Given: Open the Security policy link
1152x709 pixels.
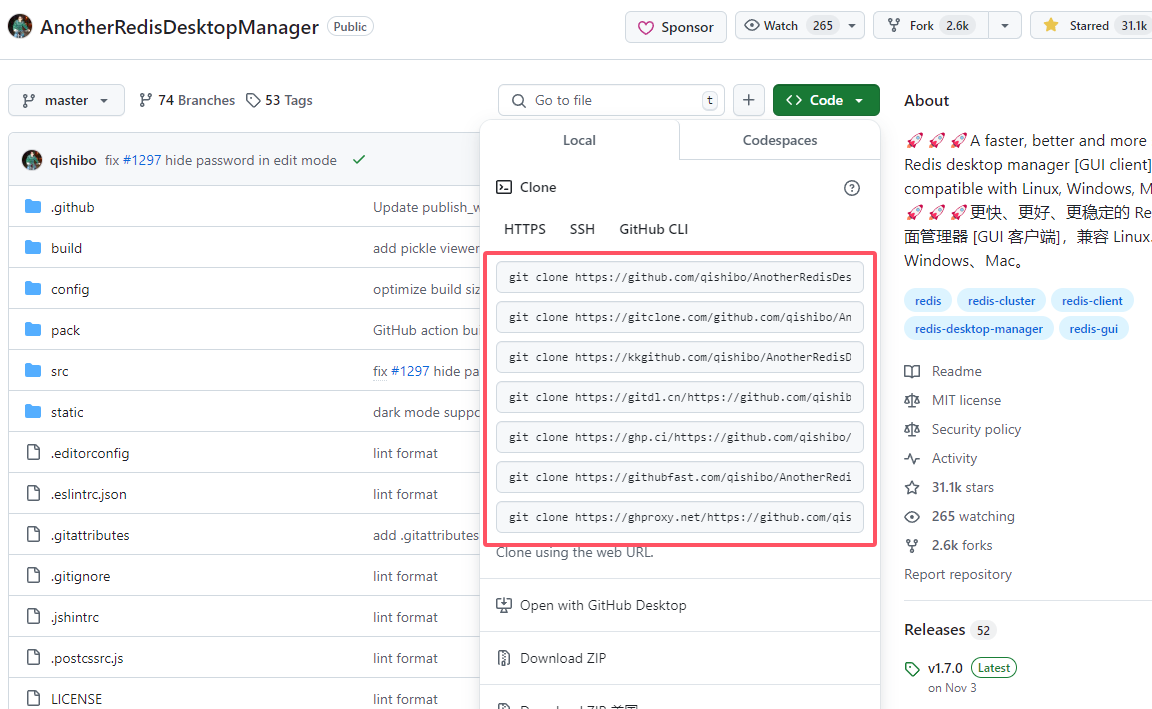Looking at the screenshot, I should (x=976, y=430).
